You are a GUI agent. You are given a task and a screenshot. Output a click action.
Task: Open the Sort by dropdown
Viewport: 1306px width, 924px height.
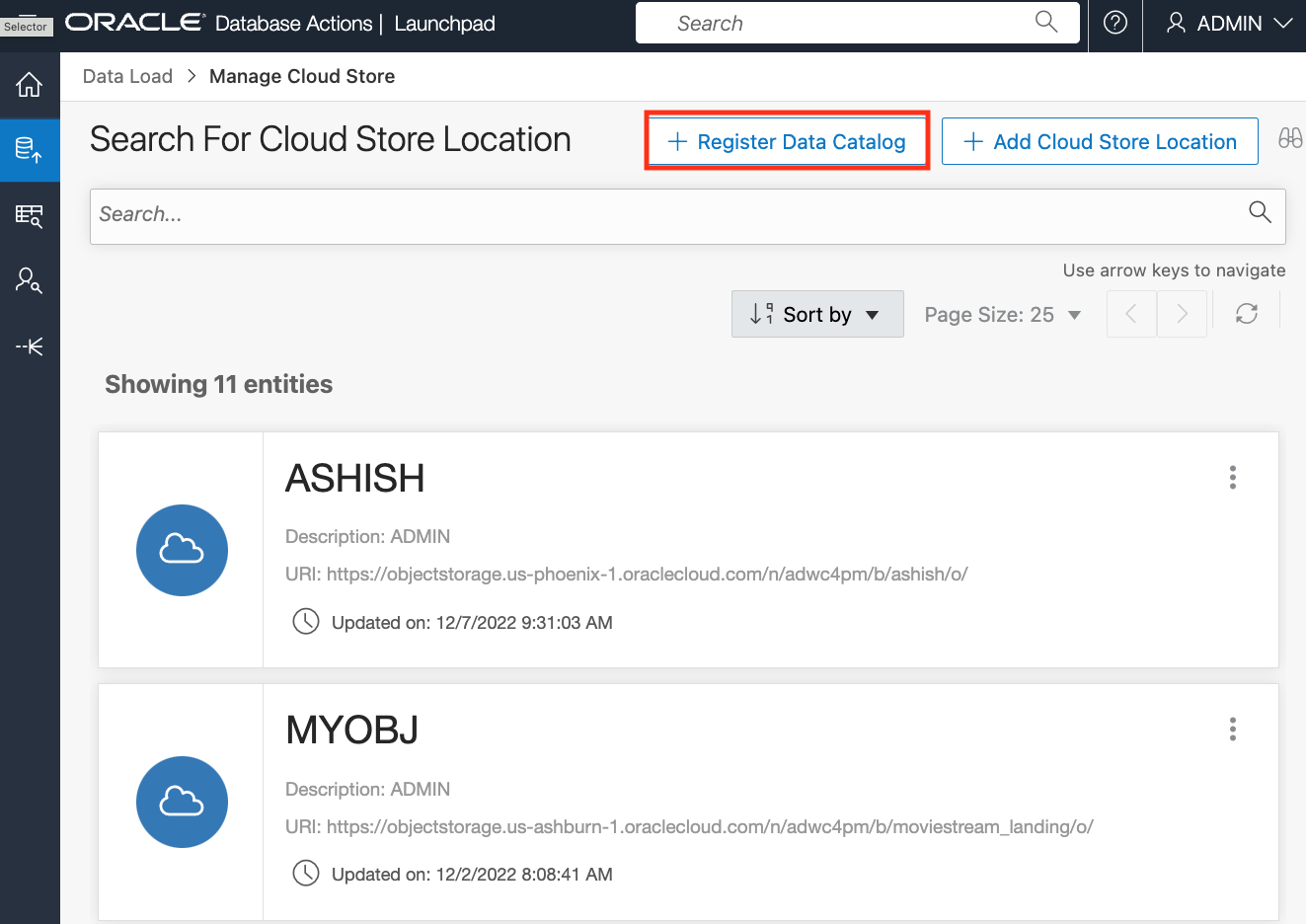point(817,313)
